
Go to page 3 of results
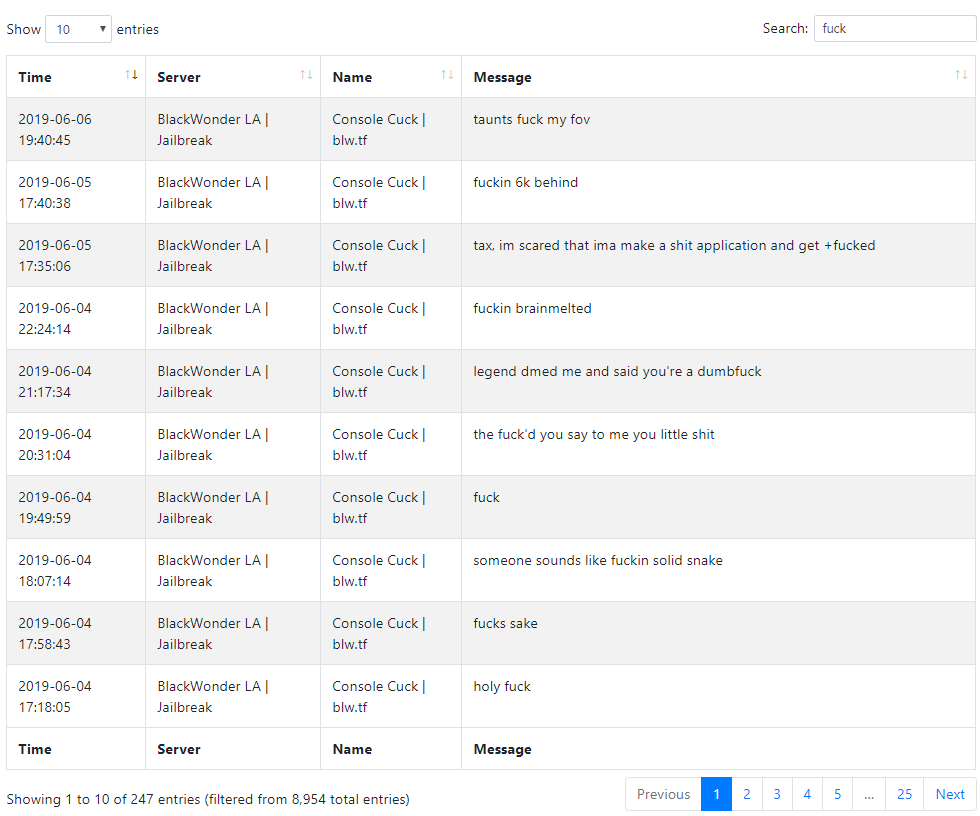pyautogui.click(x=777, y=794)
